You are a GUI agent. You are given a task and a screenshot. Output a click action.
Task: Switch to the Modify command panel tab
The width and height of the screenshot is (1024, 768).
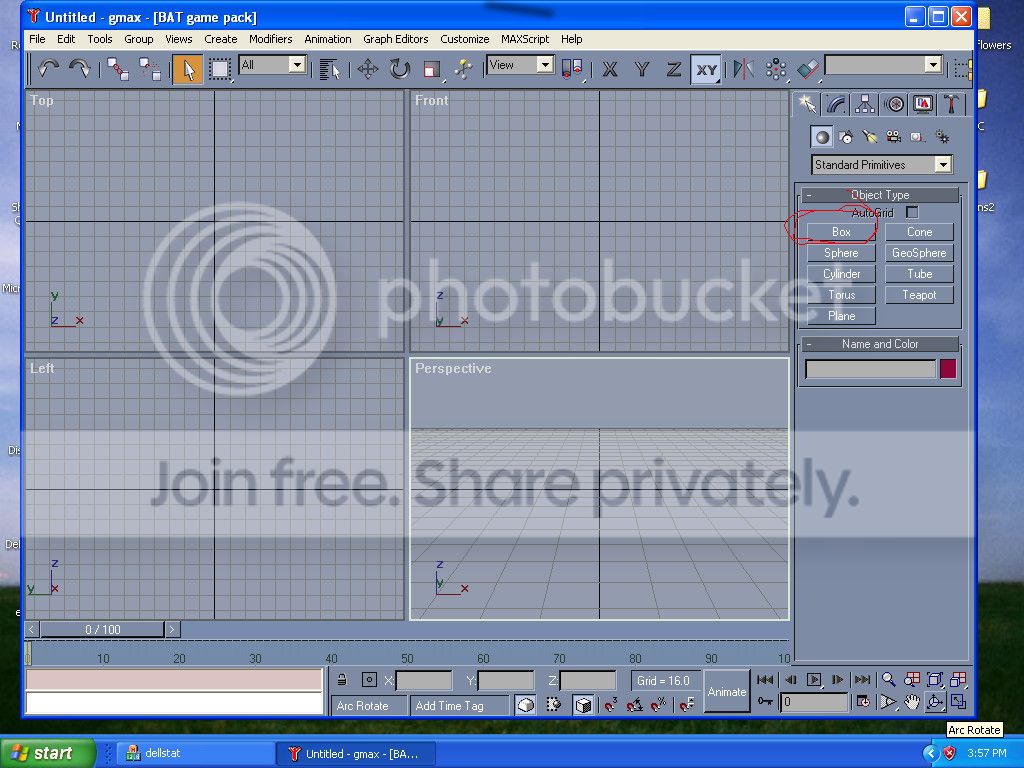click(836, 104)
